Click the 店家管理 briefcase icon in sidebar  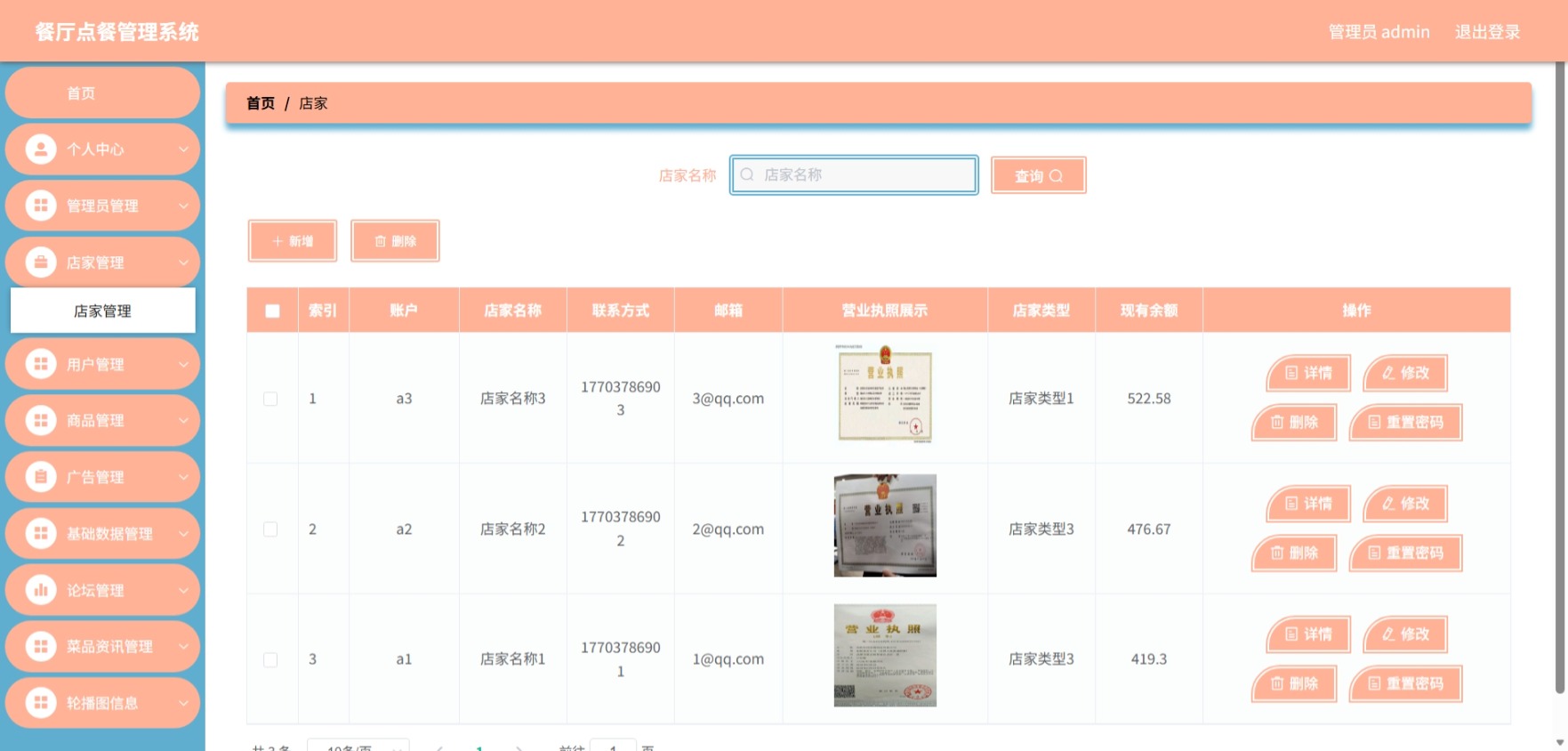point(40,262)
